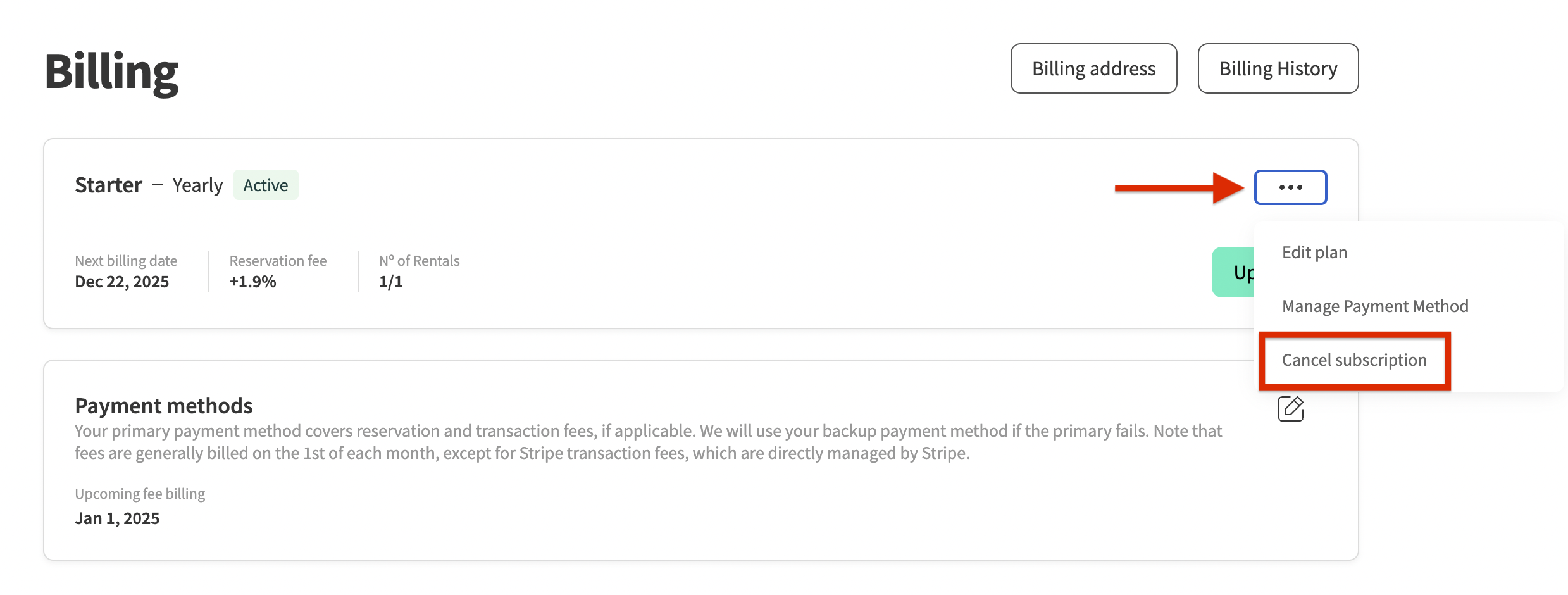
Task: Choose Manage Payment Method option
Action: [x=1374, y=306]
